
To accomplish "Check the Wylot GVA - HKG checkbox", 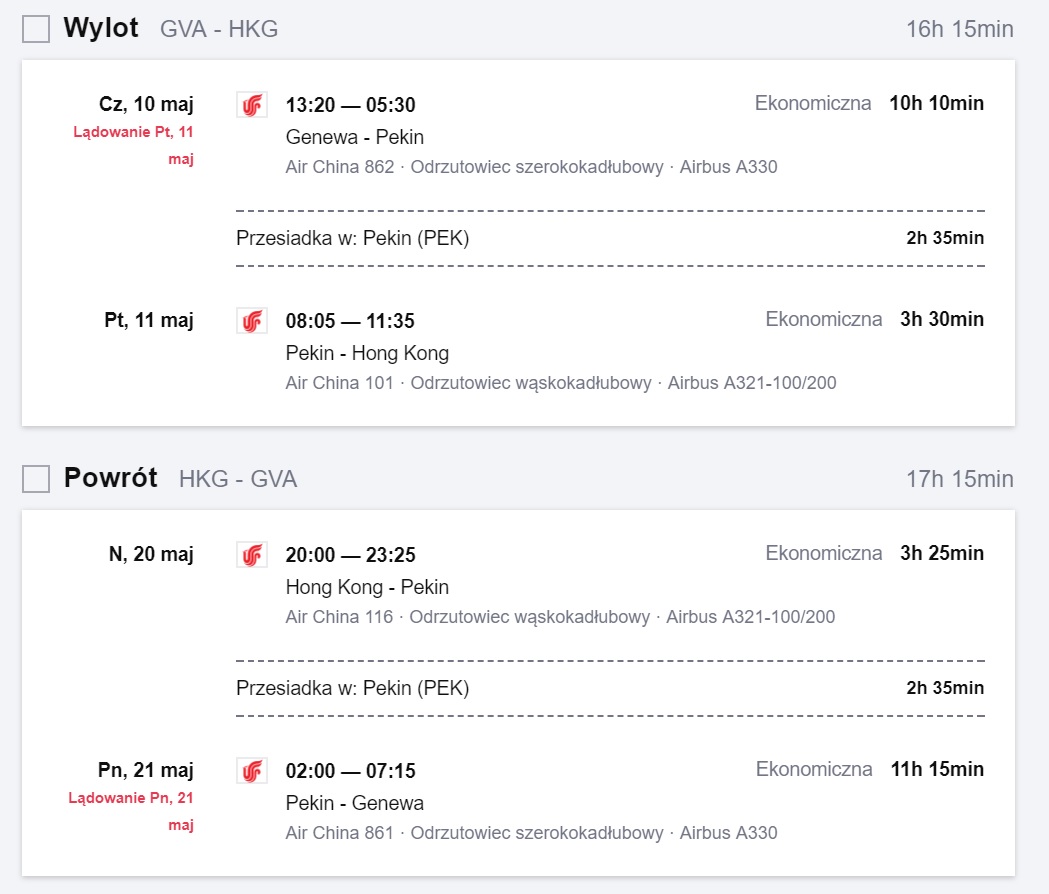I will pyautogui.click(x=36, y=29).
